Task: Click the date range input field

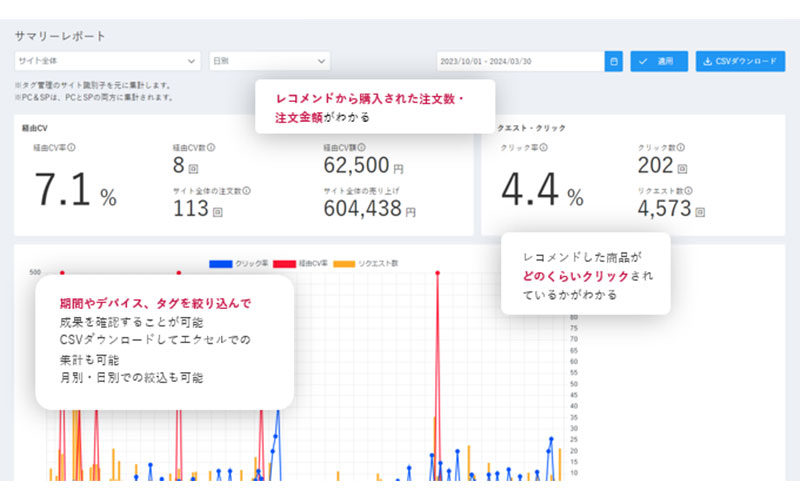Action: pyautogui.click(x=520, y=61)
